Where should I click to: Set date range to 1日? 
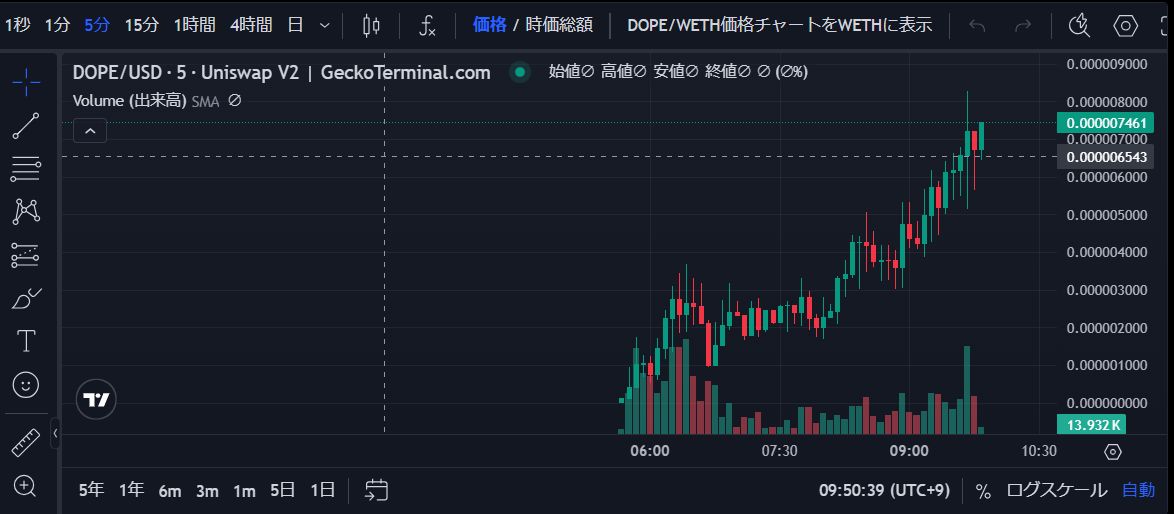point(323,491)
